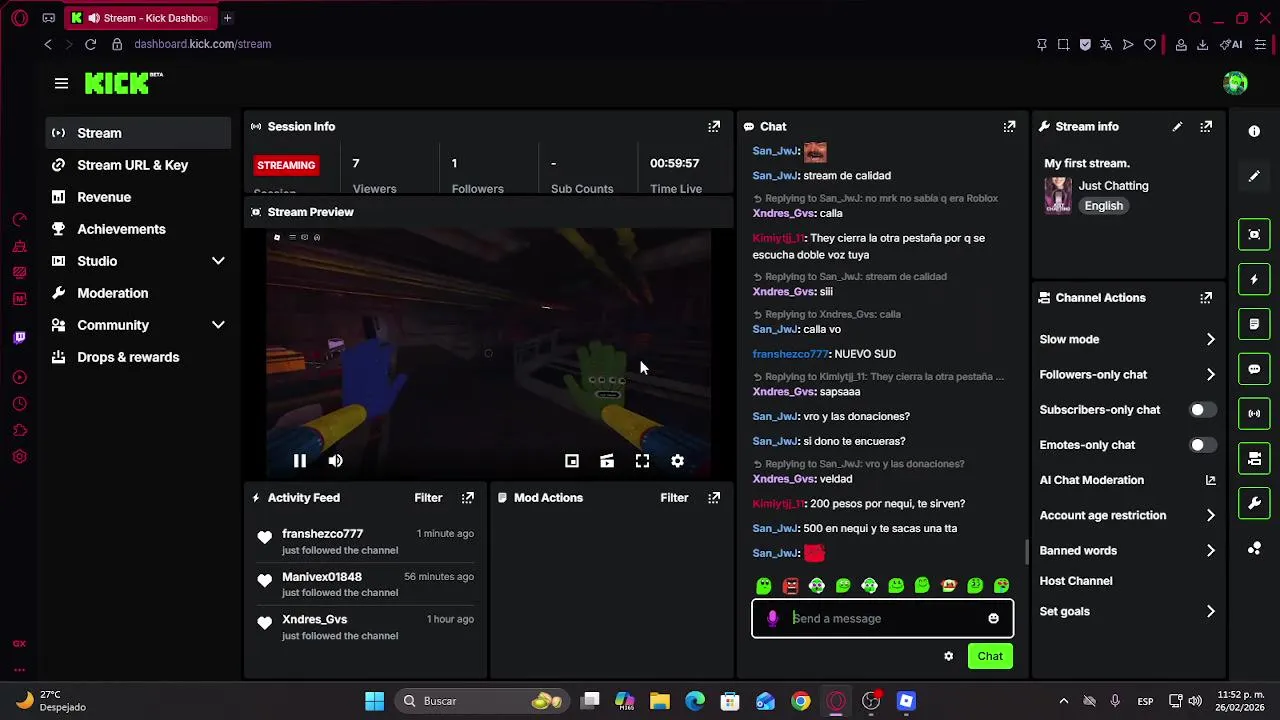Screen dimensions: 1280x720
Task: Toggle Subscribers-only chat switch
Action: (x=1202, y=410)
